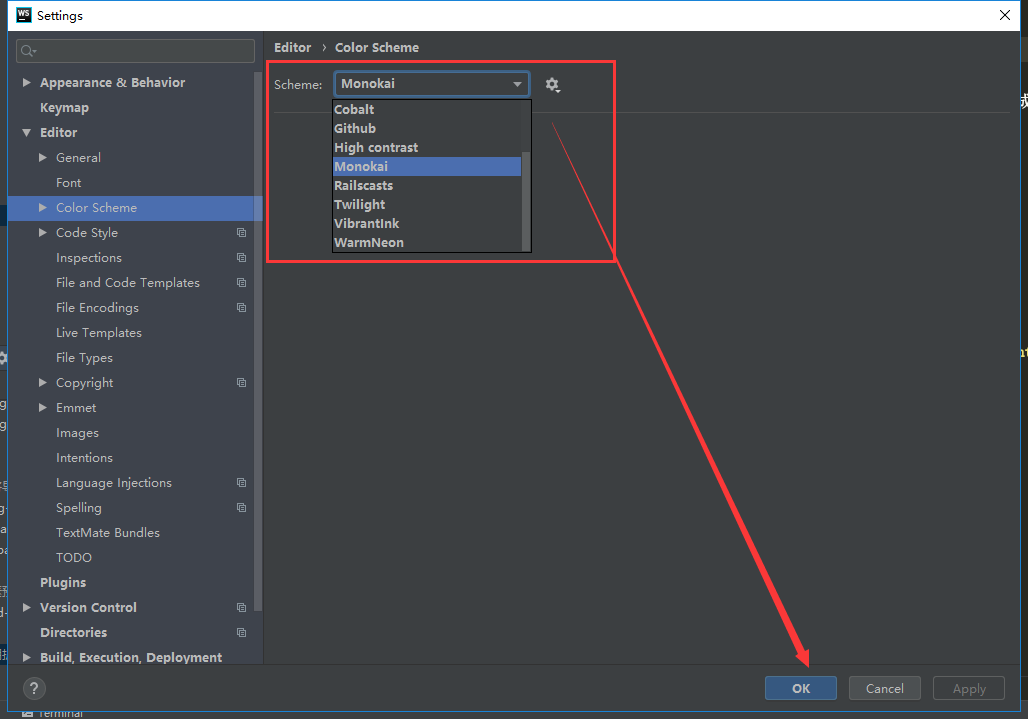Select Monokai in the dropdown list
Image resolution: width=1028 pixels, height=719 pixels.
427,166
